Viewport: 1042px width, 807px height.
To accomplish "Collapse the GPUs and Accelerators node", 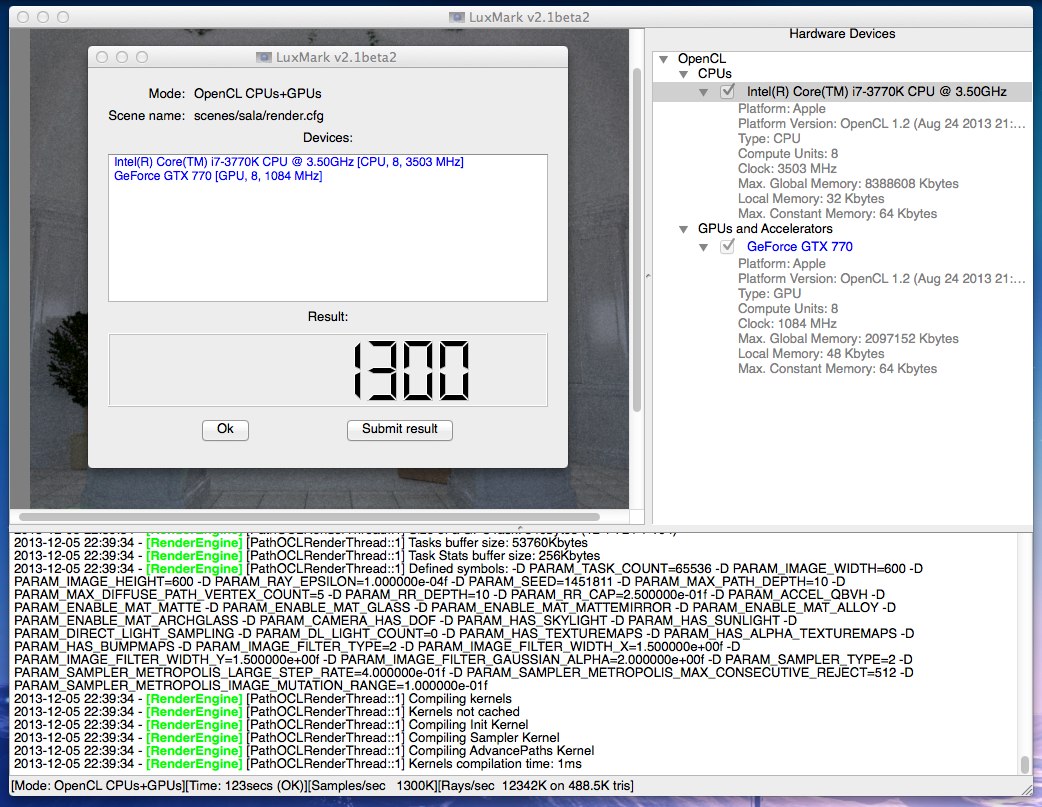I will (x=683, y=229).
